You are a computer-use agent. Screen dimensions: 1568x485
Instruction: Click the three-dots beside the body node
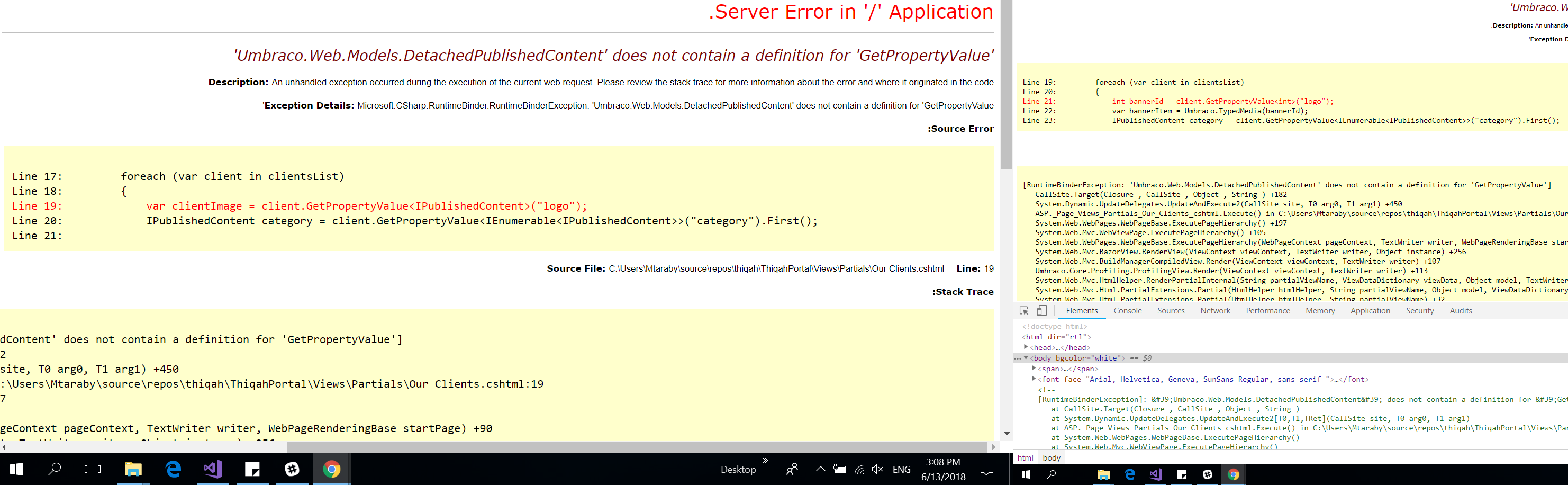(1017, 358)
